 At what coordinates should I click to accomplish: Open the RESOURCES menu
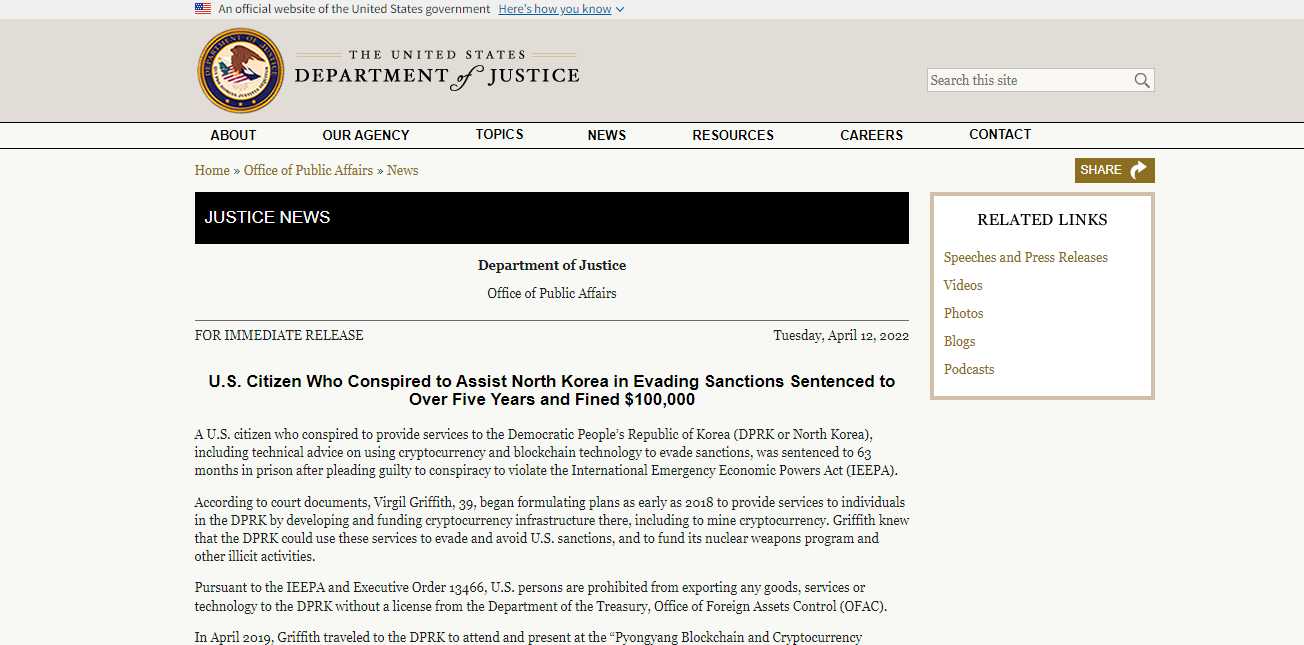[733, 135]
